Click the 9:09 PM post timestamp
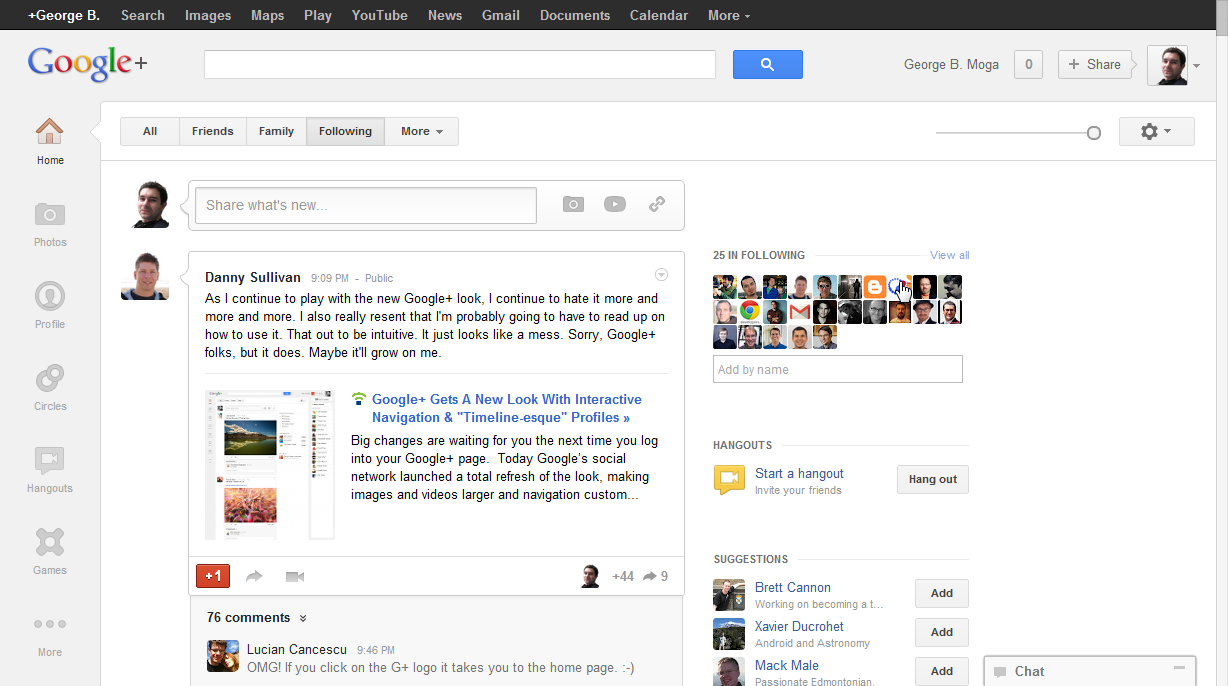The width and height of the screenshot is (1228, 686). coord(329,278)
